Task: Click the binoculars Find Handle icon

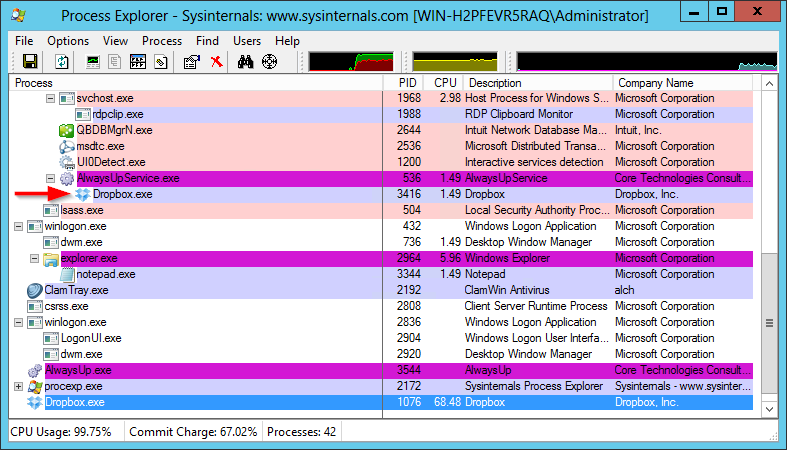Action: pyautogui.click(x=245, y=62)
